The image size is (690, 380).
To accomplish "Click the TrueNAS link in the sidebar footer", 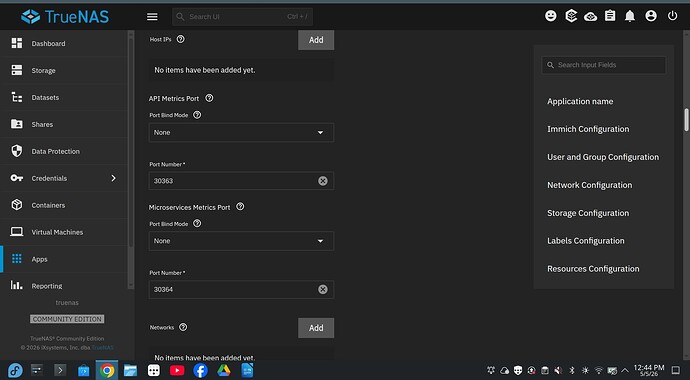I will coord(103,347).
